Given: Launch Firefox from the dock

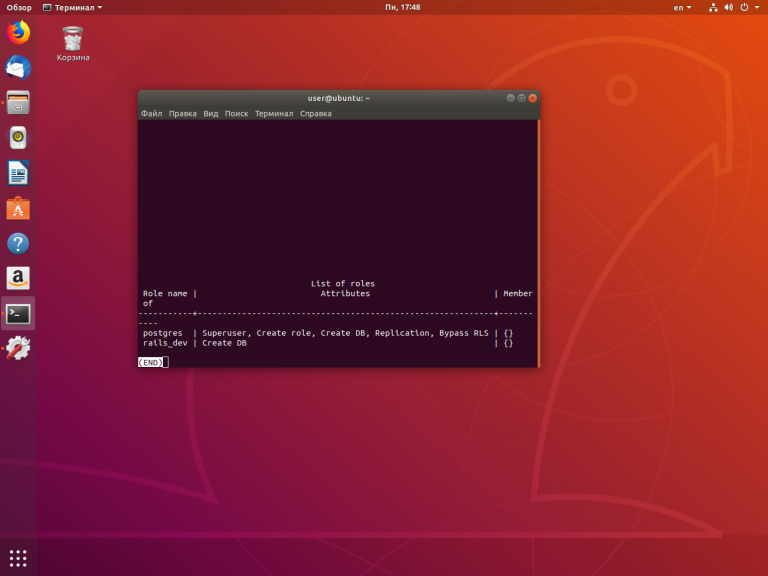Looking at the screenshot, I should click(x=18, y=32).
